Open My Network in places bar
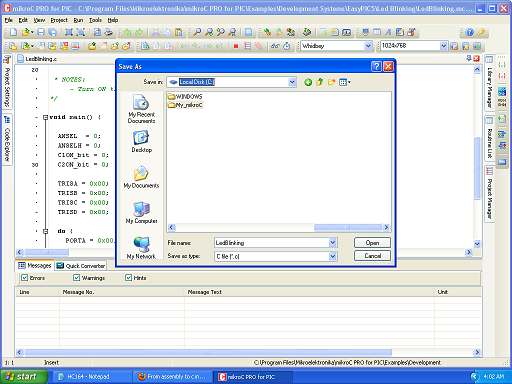Viewport: 512px width, 384px height. pos(141,248)
